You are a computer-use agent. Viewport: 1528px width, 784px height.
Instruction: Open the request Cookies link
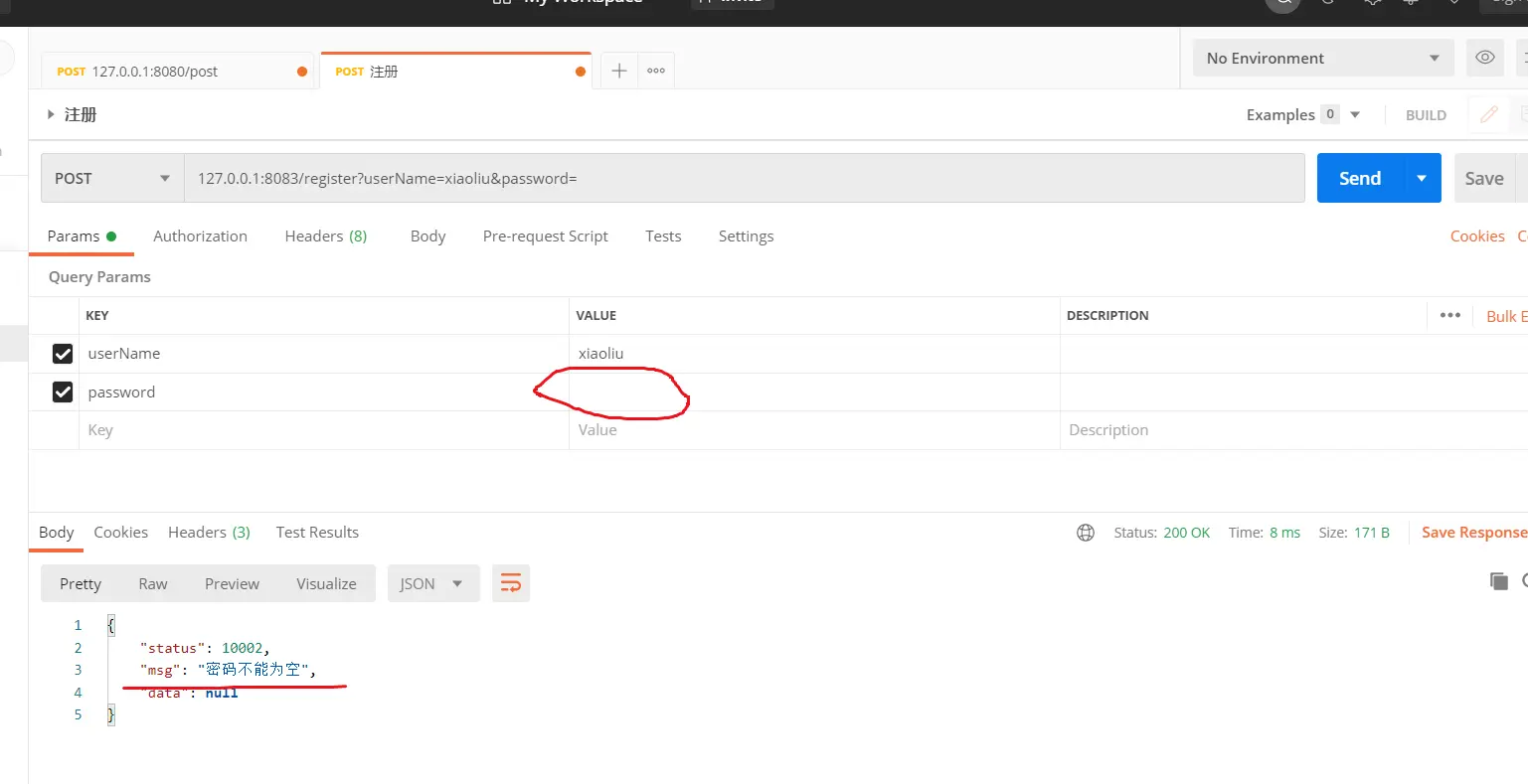[1477, 235]
